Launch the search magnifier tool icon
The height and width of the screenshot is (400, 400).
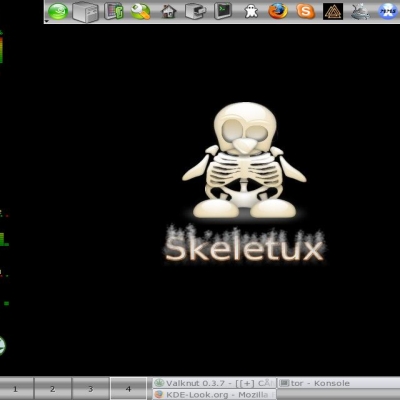[x=140, y=11]
